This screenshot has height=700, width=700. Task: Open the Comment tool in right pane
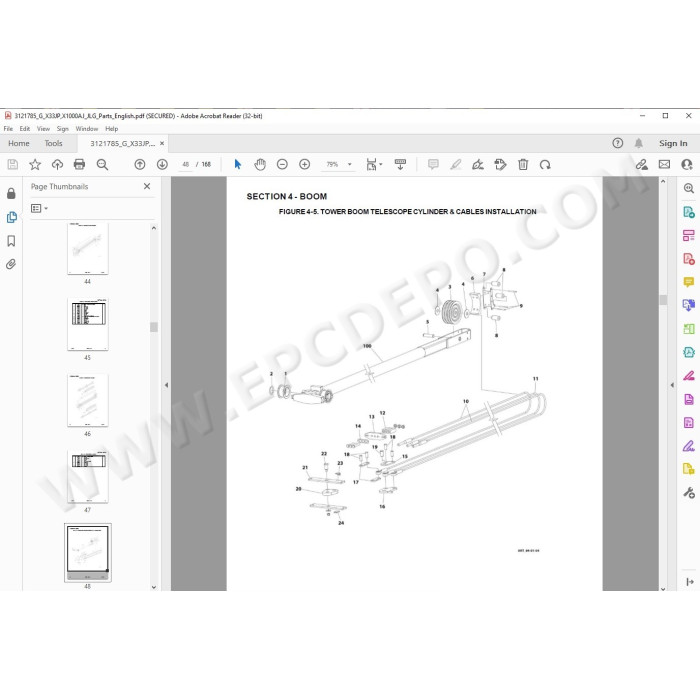coord(688,282)
